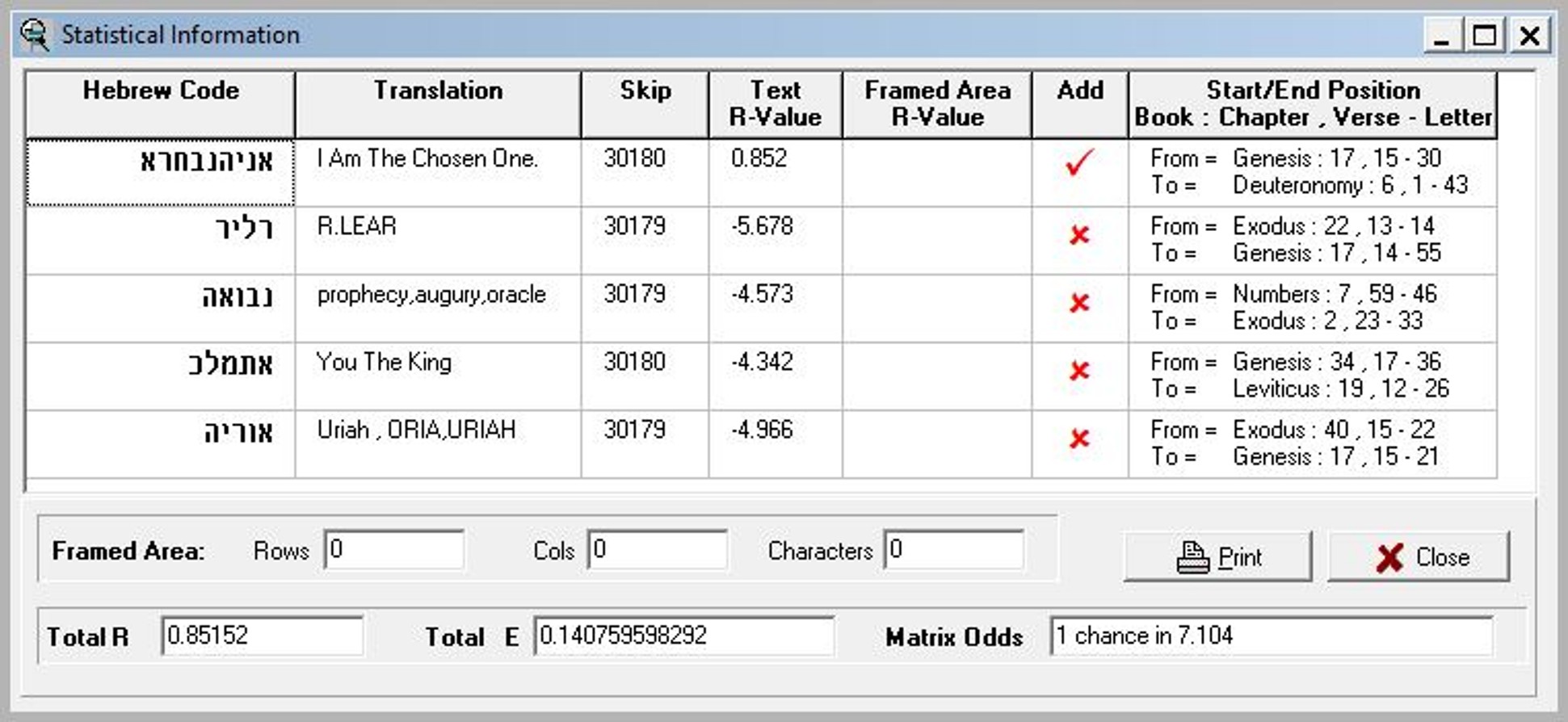Toggle the Add checkmark for 'I Am The Chosen One.'
This screenshot has height=722, width=1568.
1079,162
